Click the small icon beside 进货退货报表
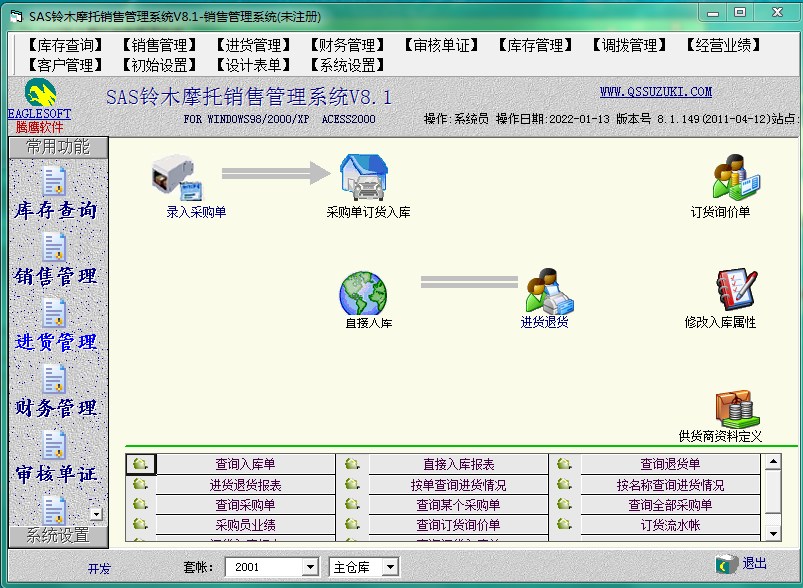This screenshot has width=803, height=588. point(140,484)
